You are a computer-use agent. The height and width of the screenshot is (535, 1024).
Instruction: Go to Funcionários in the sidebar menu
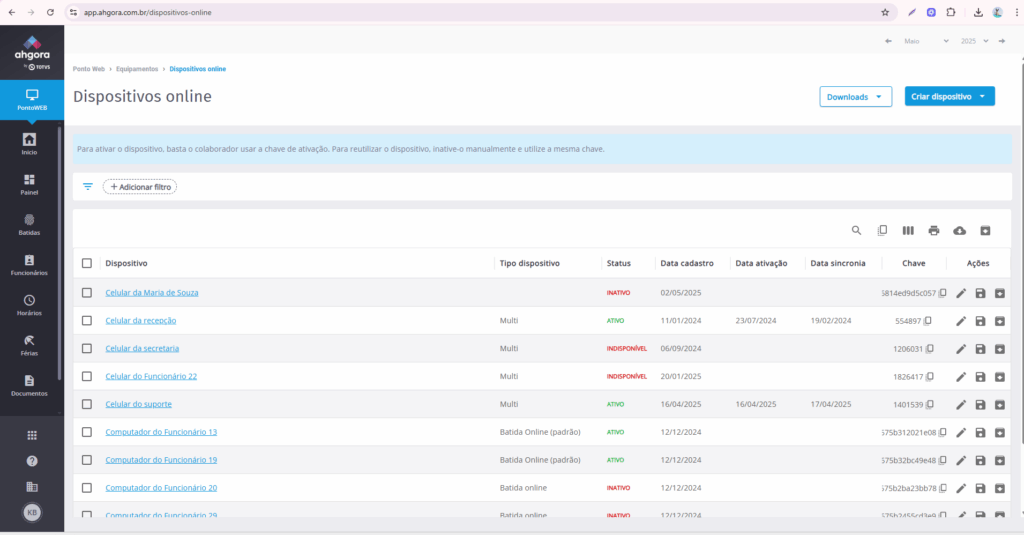point(29,264)
